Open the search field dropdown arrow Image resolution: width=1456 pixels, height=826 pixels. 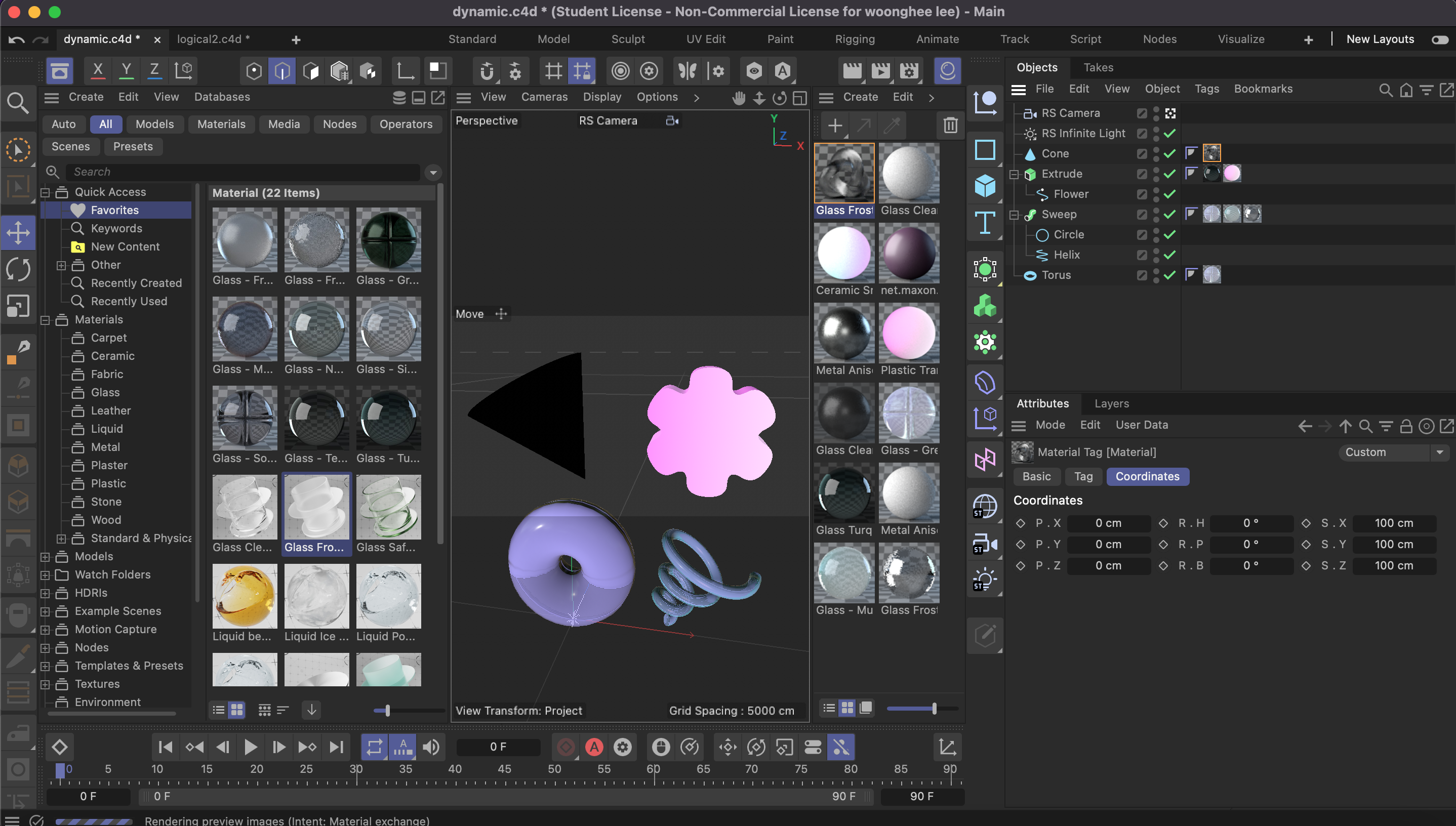pos(433,172)
